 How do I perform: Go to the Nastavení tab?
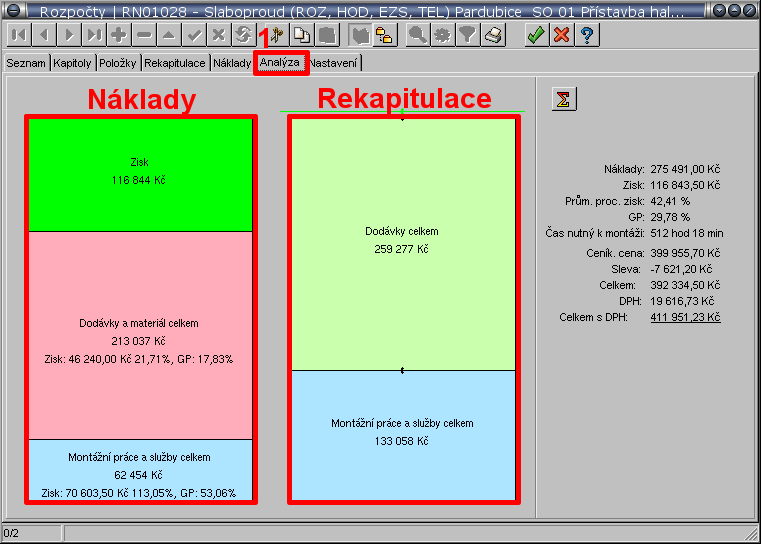coord(334,63)
